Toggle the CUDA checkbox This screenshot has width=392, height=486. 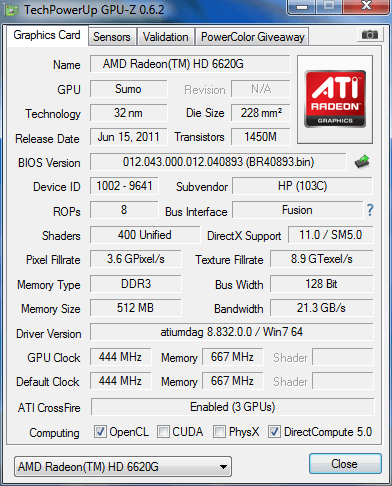pos(163,432)
